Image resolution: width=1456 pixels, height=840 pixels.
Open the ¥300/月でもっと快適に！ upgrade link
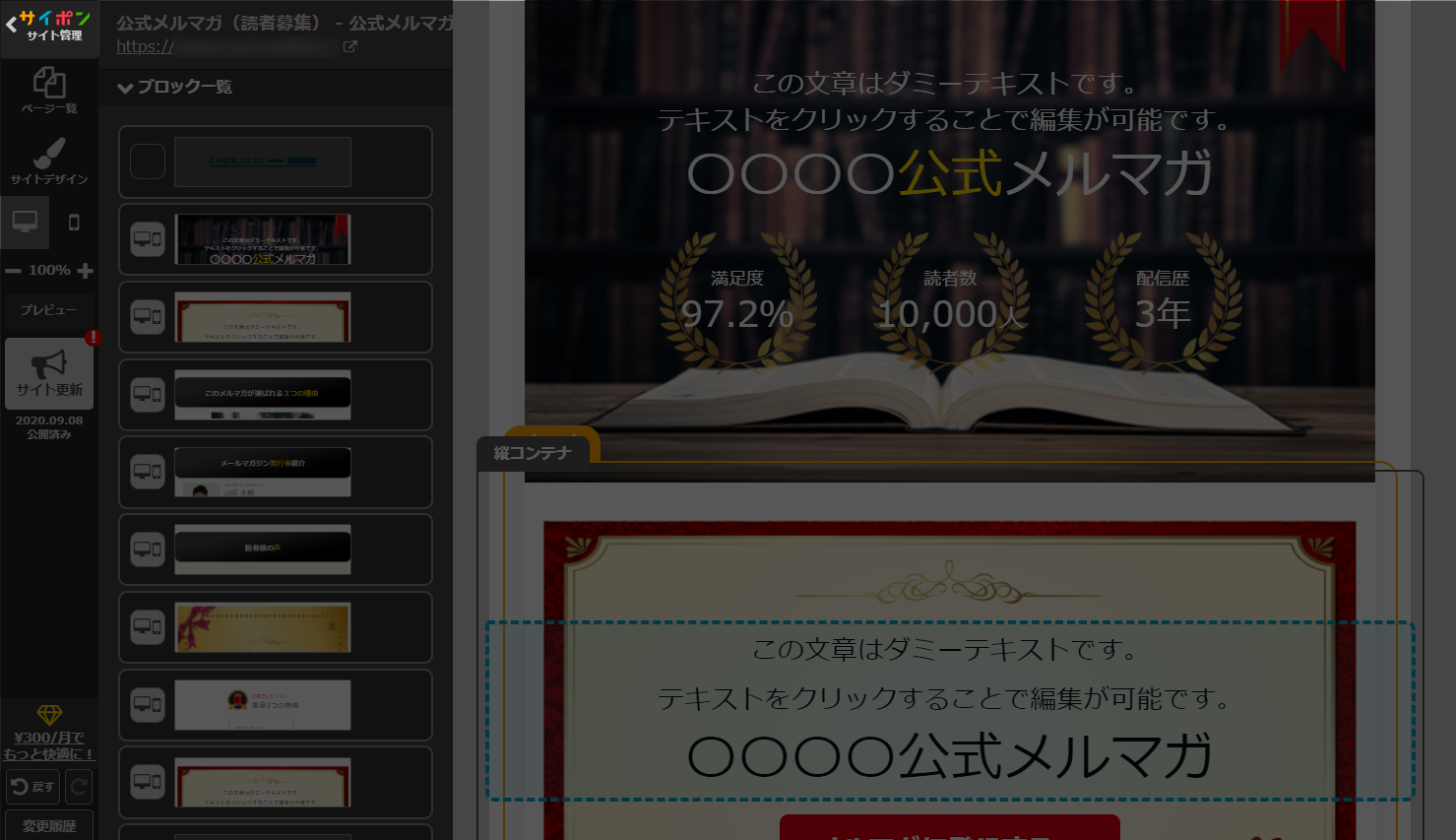pos(49,745)
